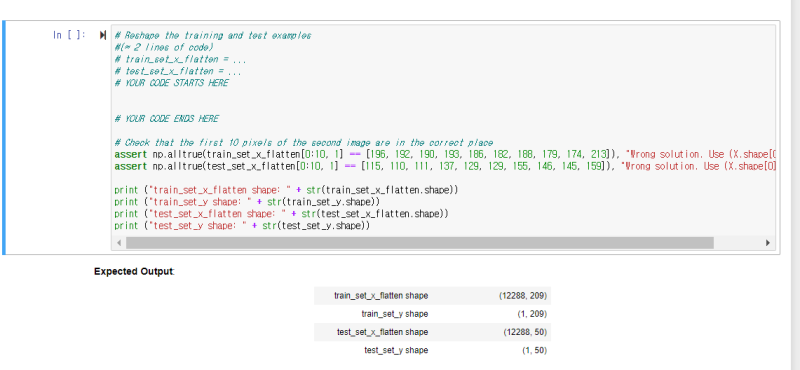The image size is (800, 370).
Task: Run this cell using the play icon
Action: coord(103,35)
